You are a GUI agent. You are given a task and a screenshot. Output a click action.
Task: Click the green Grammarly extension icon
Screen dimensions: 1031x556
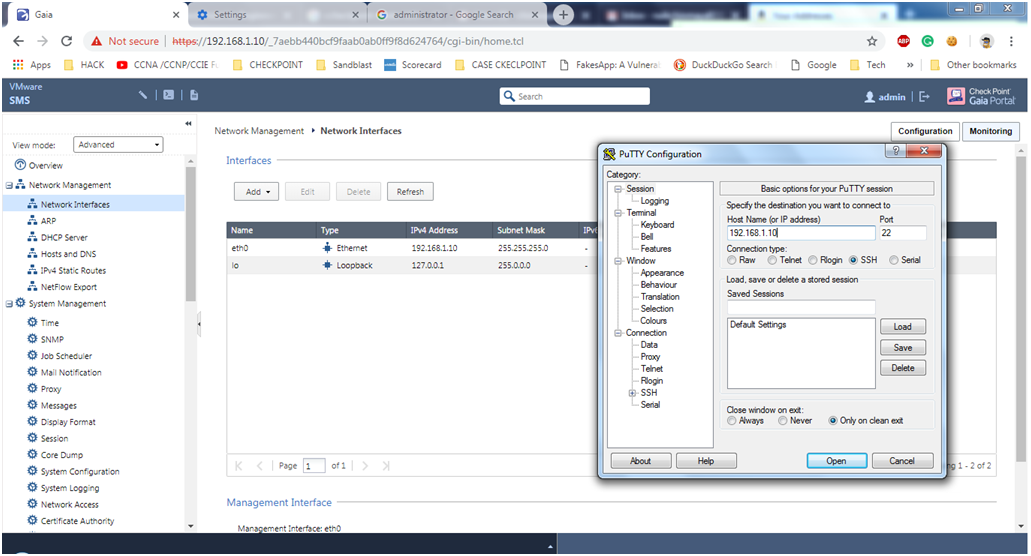coord(927,41)
